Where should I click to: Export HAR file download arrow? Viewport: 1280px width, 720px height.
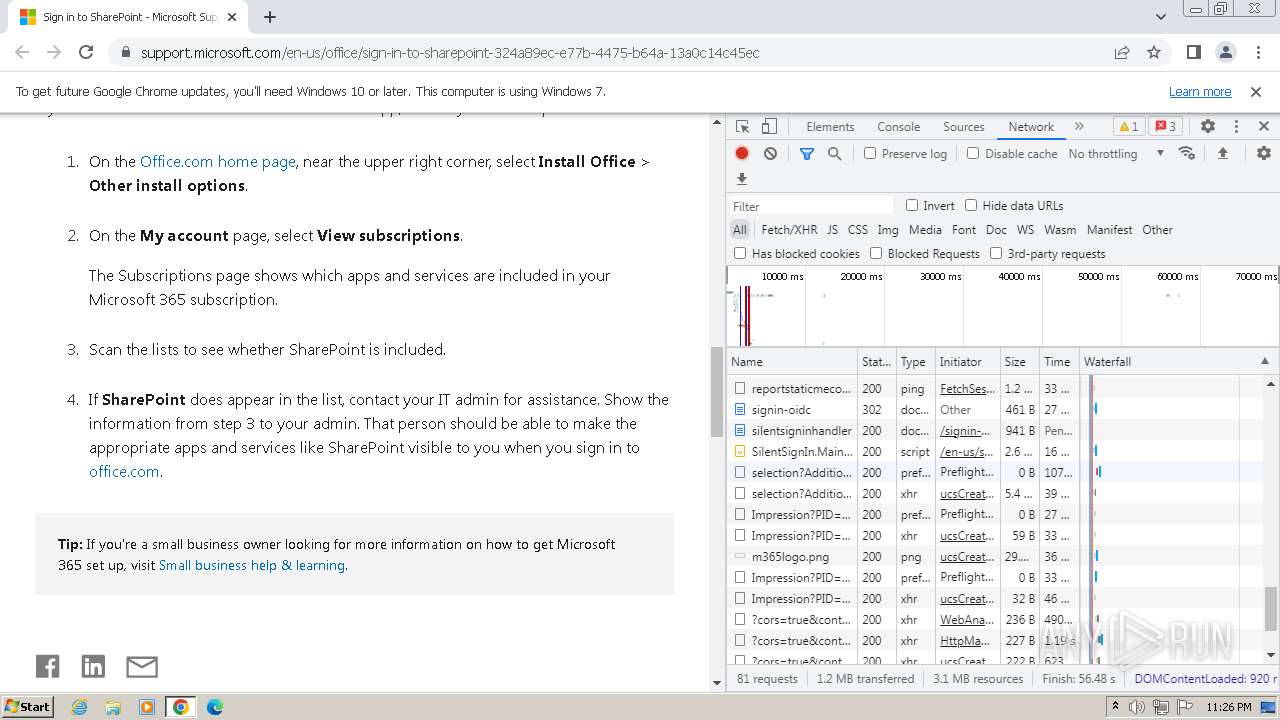pyautogui.click(x=742, y=179)
